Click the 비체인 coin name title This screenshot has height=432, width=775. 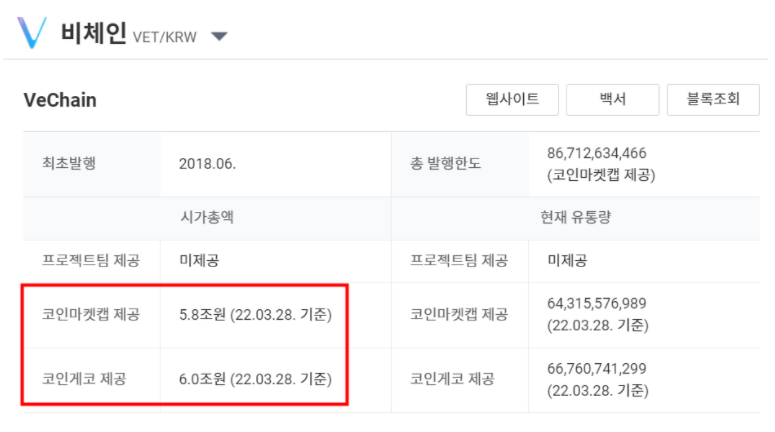(93, 34)
